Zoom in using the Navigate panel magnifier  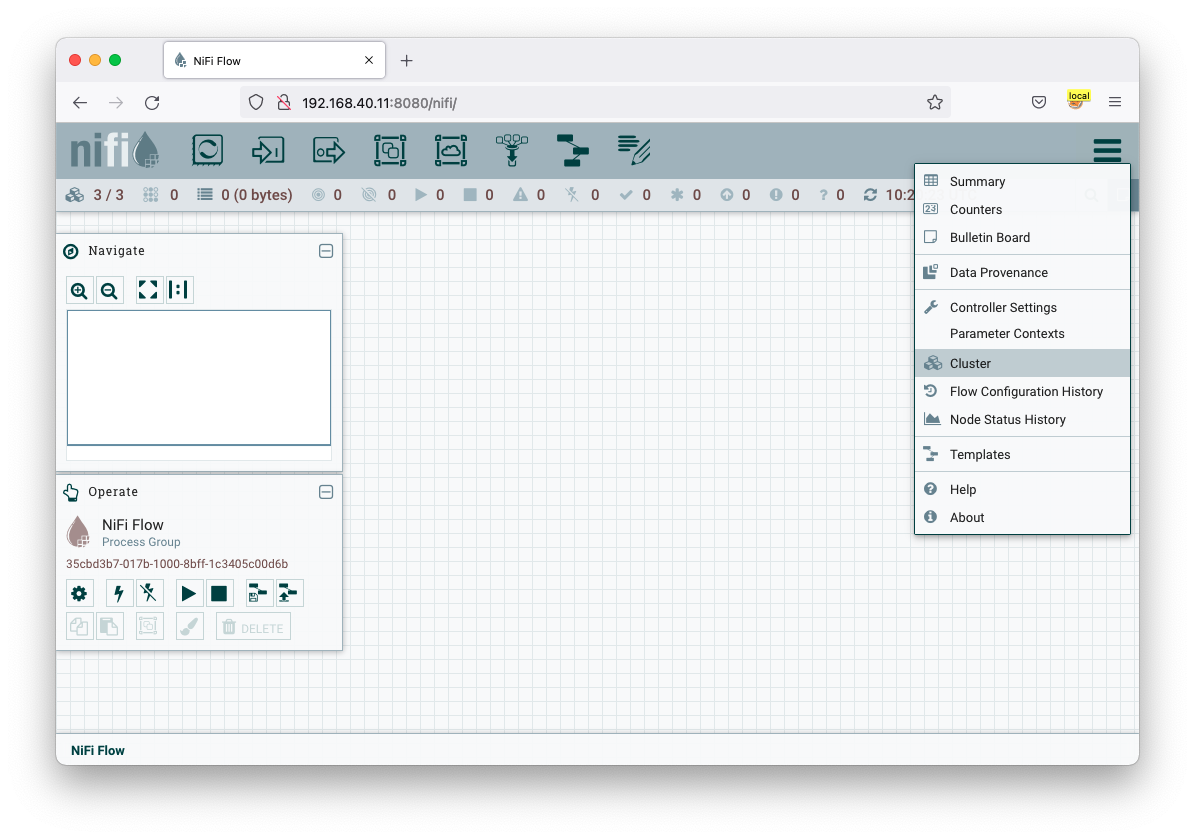pos(79,290)
